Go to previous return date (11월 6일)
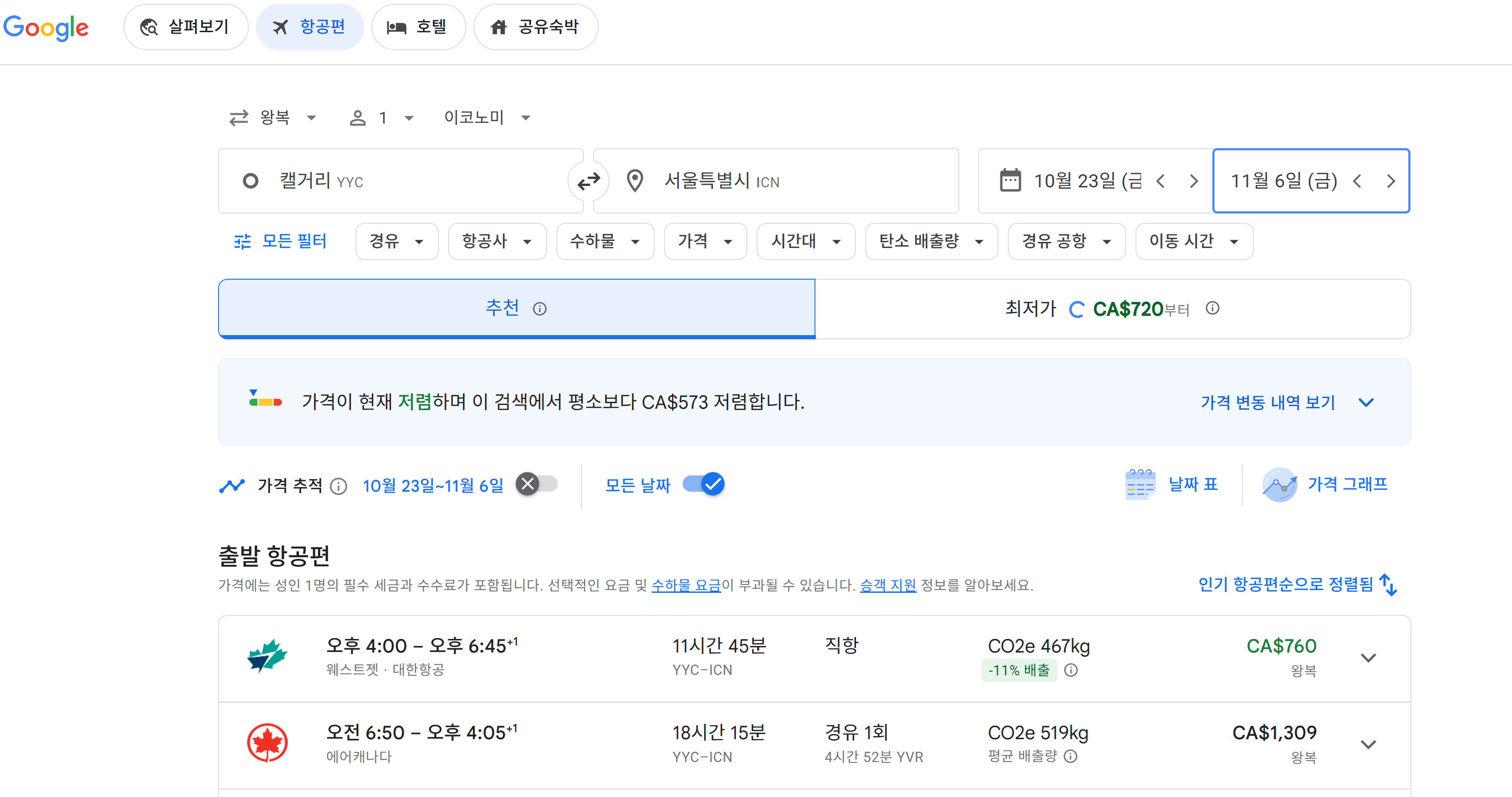 (1357, 181)
